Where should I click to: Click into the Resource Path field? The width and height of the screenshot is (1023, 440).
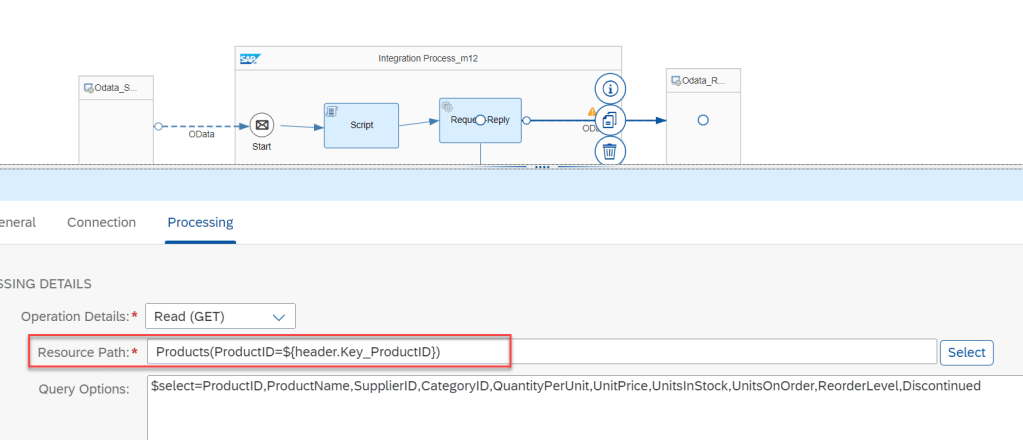point(540,352)
